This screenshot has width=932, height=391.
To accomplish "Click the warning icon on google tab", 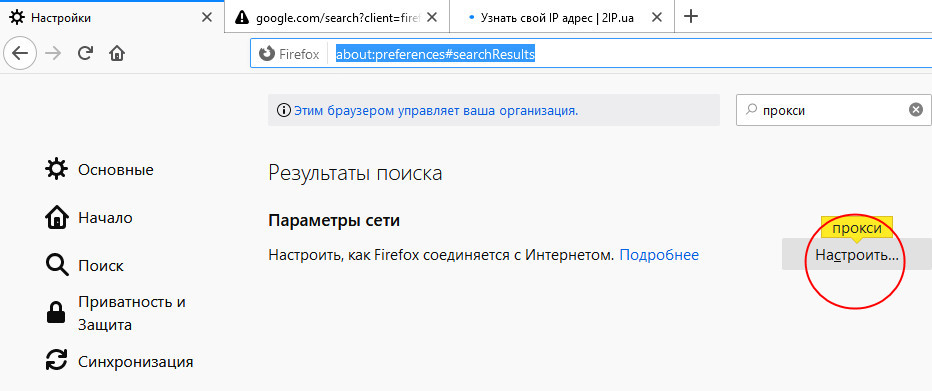I will [241, 18].
